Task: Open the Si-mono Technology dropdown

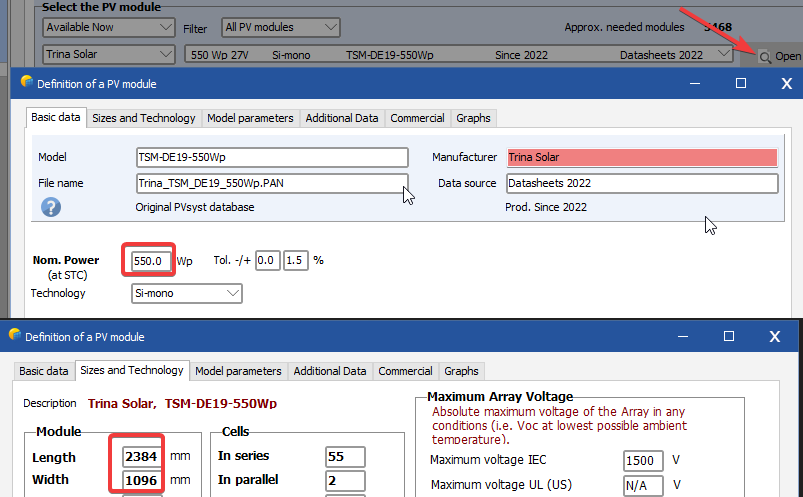Action: (x=186, y=294)
